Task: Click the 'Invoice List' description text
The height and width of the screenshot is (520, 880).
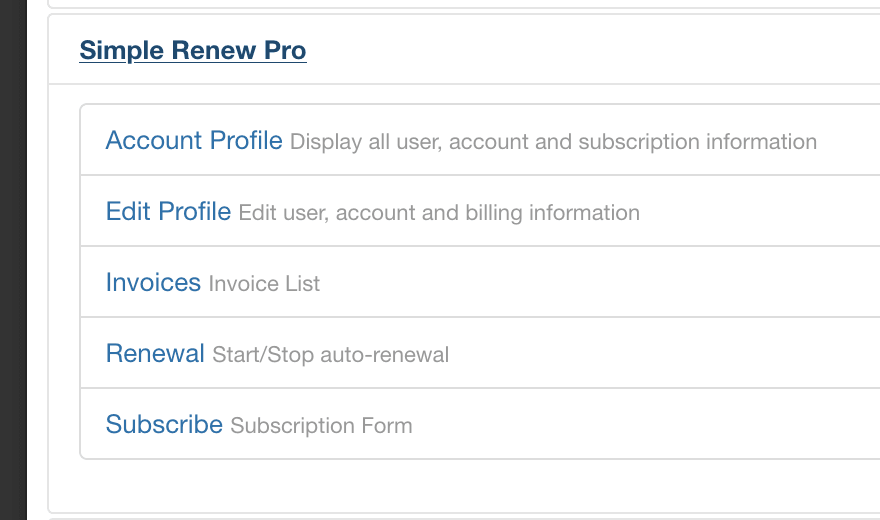Action: pyautogui.click(x=264, y=284)
